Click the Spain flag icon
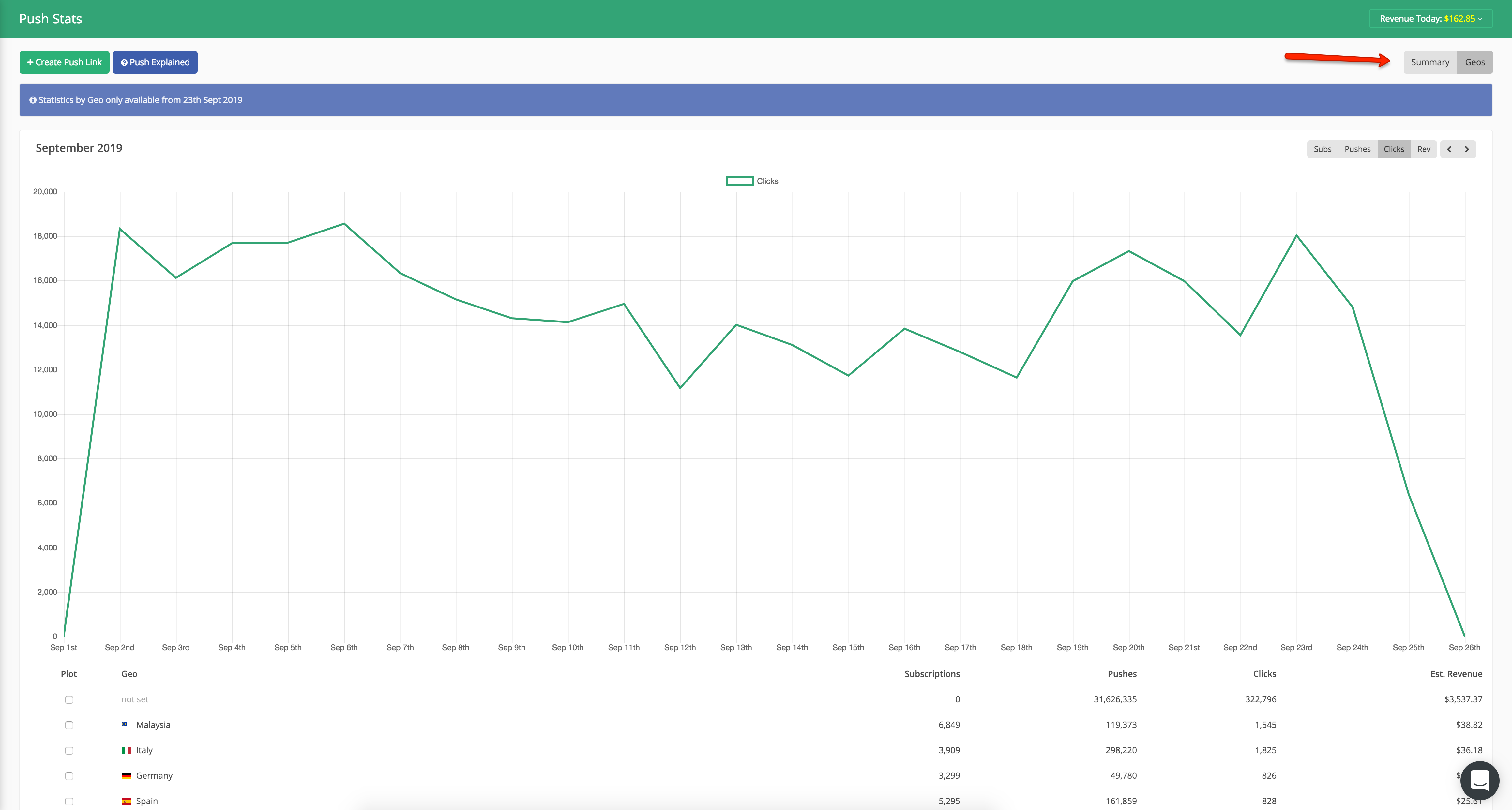The width and height of the screenshot is (1512, 810). coord(126,801)
